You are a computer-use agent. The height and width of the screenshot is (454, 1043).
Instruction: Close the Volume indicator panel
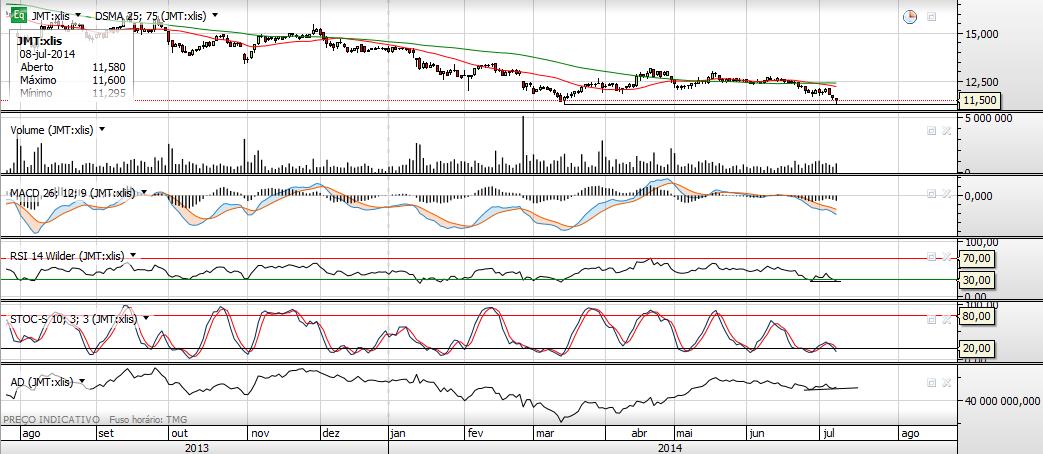[x=946, y=130]
